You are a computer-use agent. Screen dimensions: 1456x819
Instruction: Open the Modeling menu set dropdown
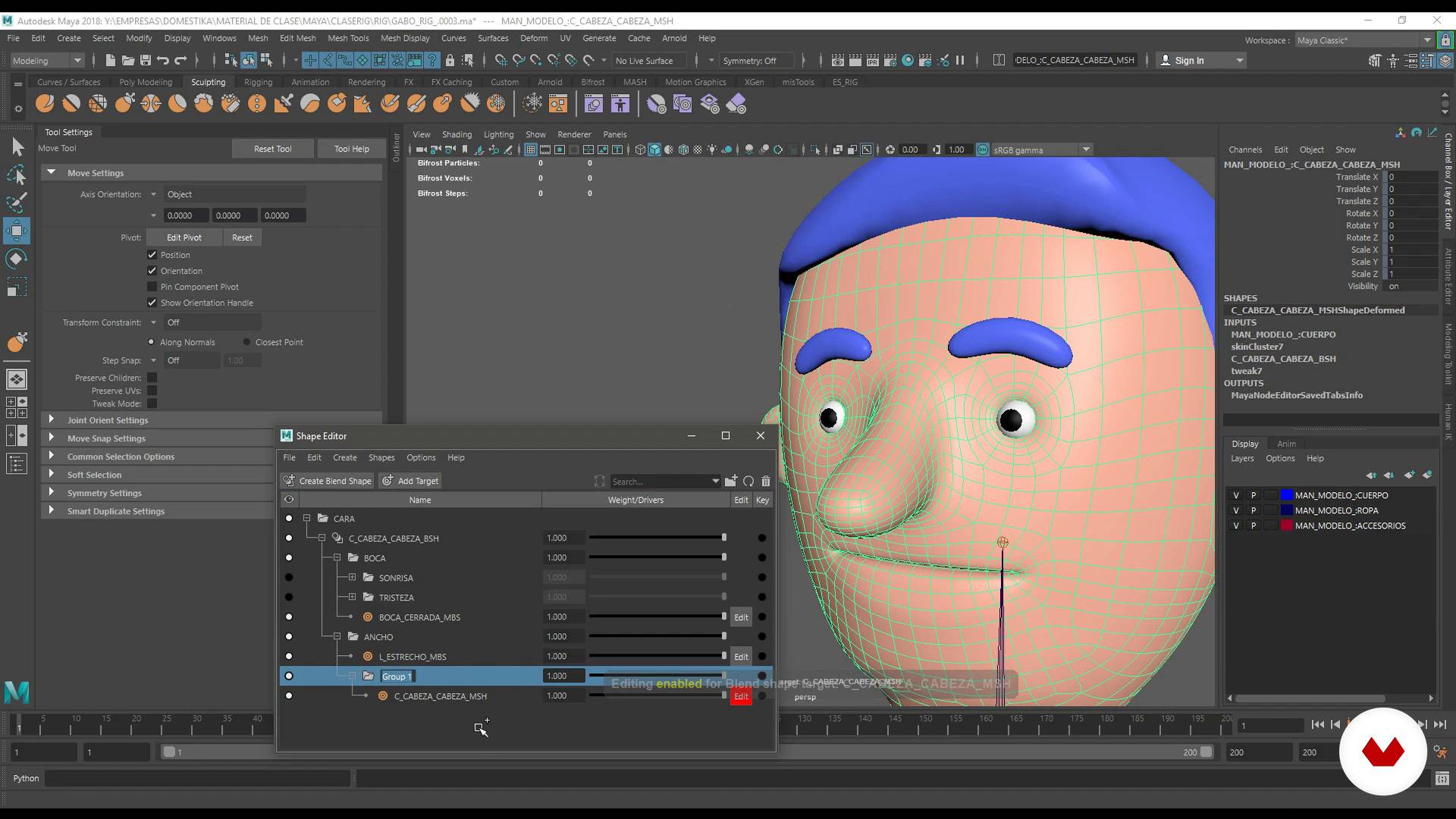coord(47,60)
